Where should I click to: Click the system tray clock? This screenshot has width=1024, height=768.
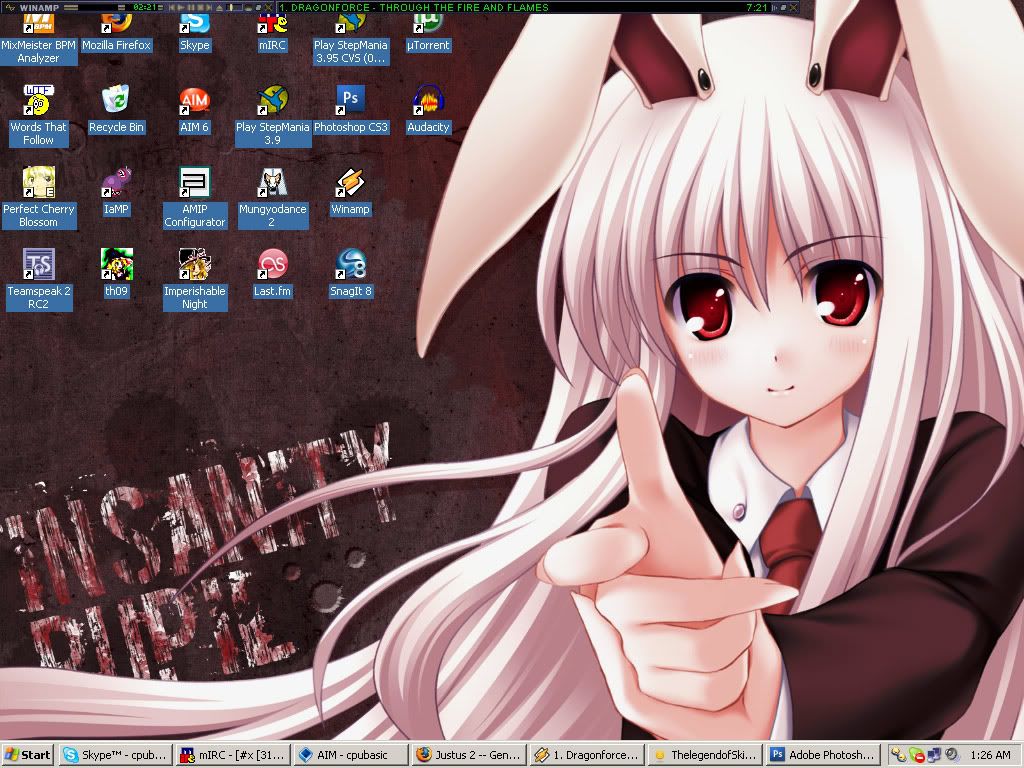click(988, 755)
